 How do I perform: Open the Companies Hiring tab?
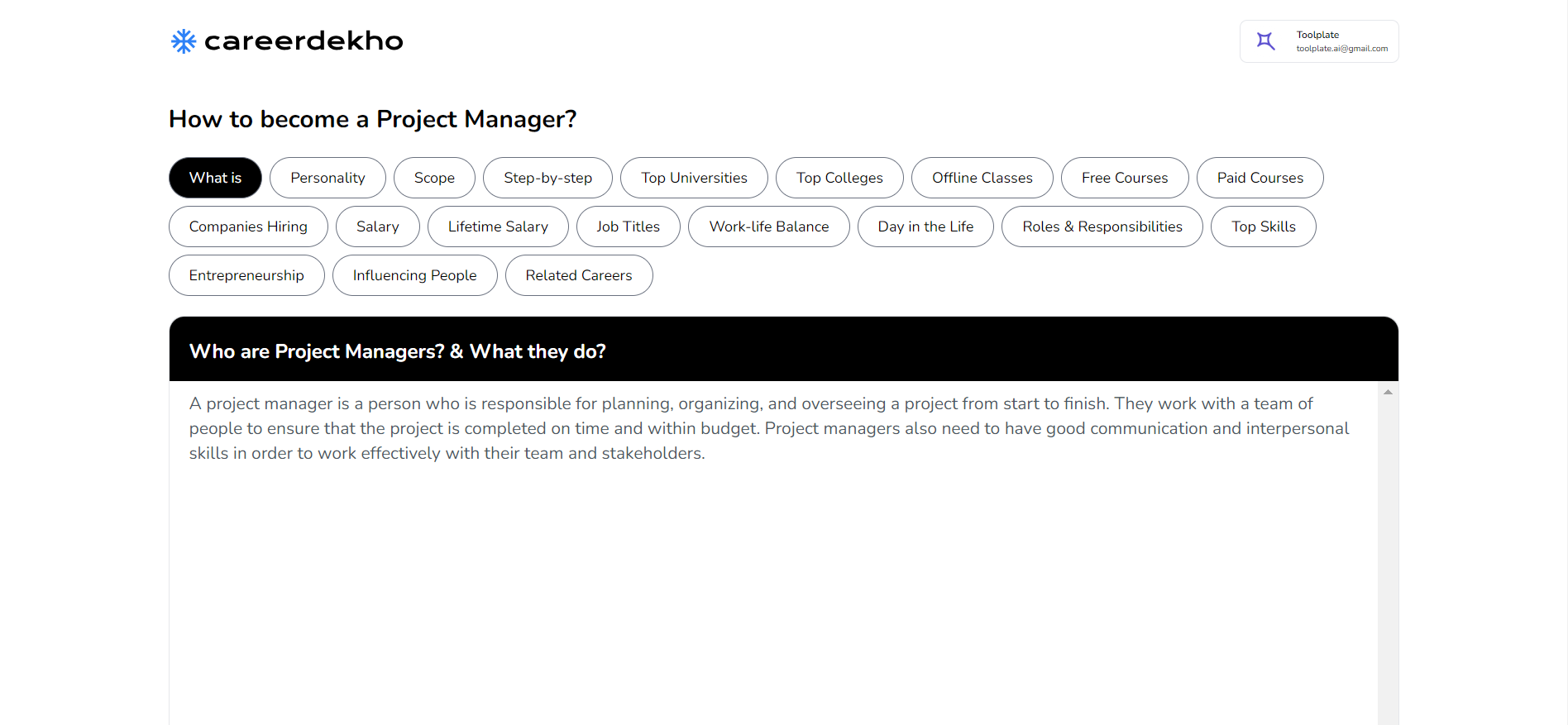click(x=248, y=227)
